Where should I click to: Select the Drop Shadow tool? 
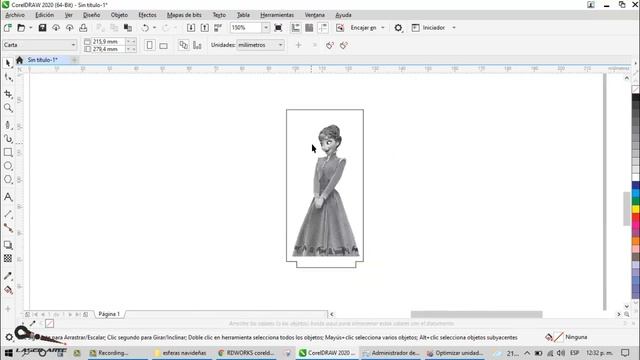click(x=8, y=245)
